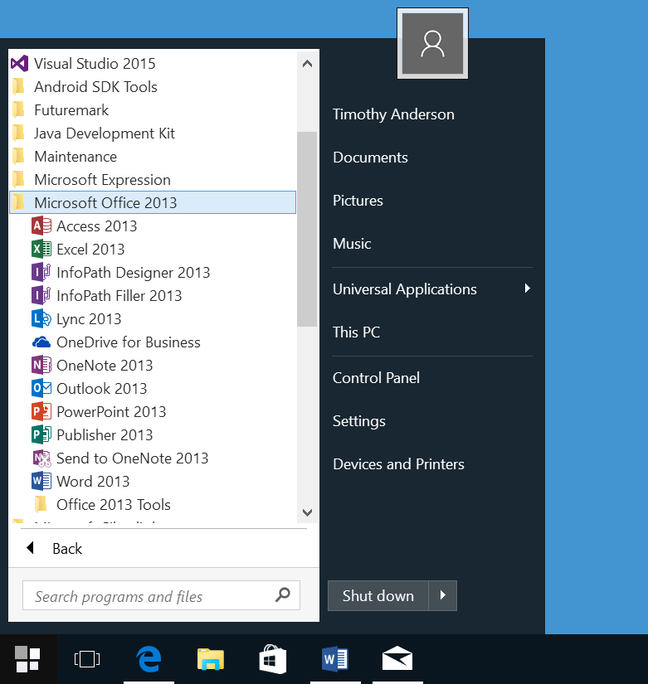Image resolution: width=648 pixels, height=684 pixels.
Task: Open Pictures from the Start menu
Action: click(x=358, y=201)
